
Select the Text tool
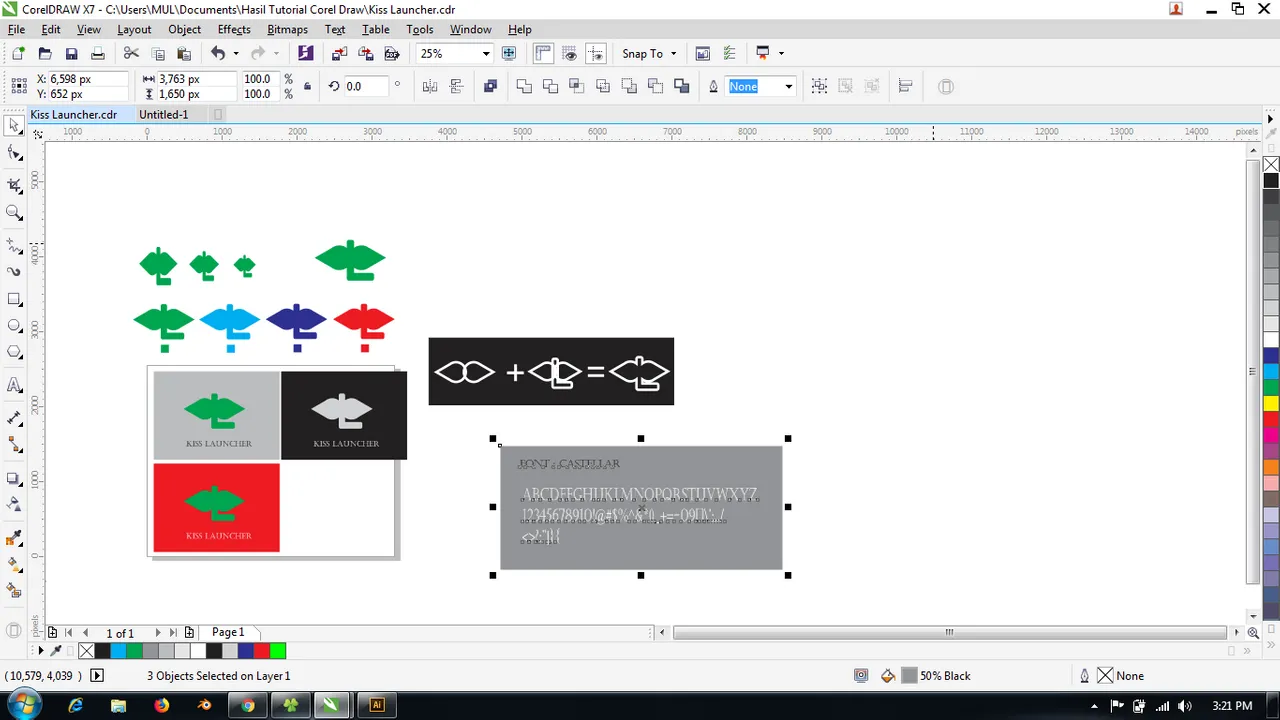(14, 385)
